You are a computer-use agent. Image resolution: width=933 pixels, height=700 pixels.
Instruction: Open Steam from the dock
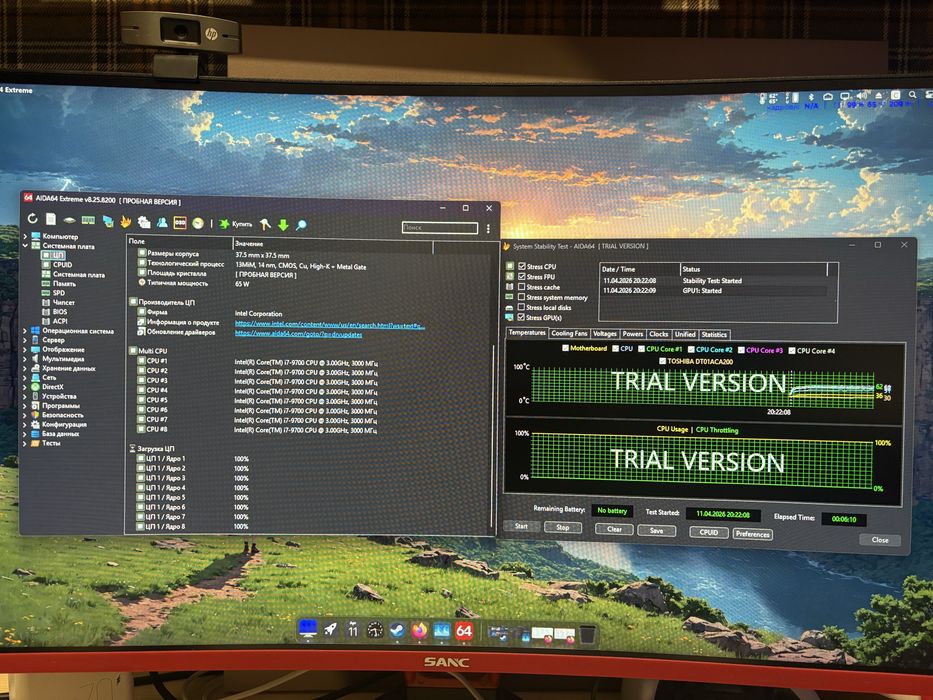(x=397, y=630)
